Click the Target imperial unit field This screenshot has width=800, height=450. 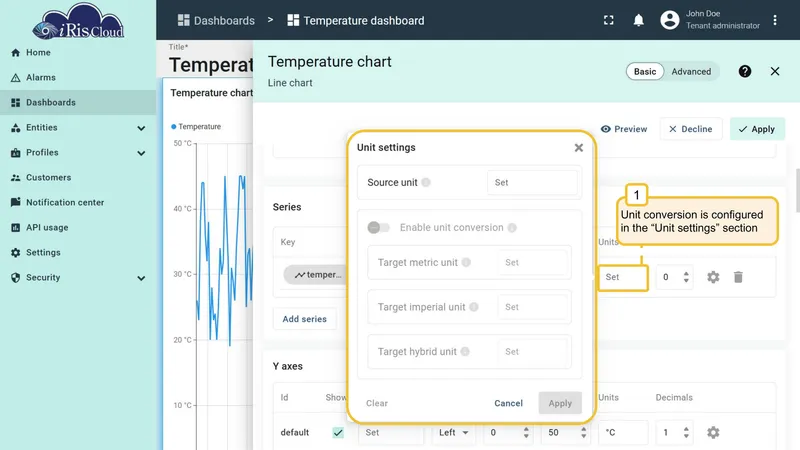click(532, 307)
